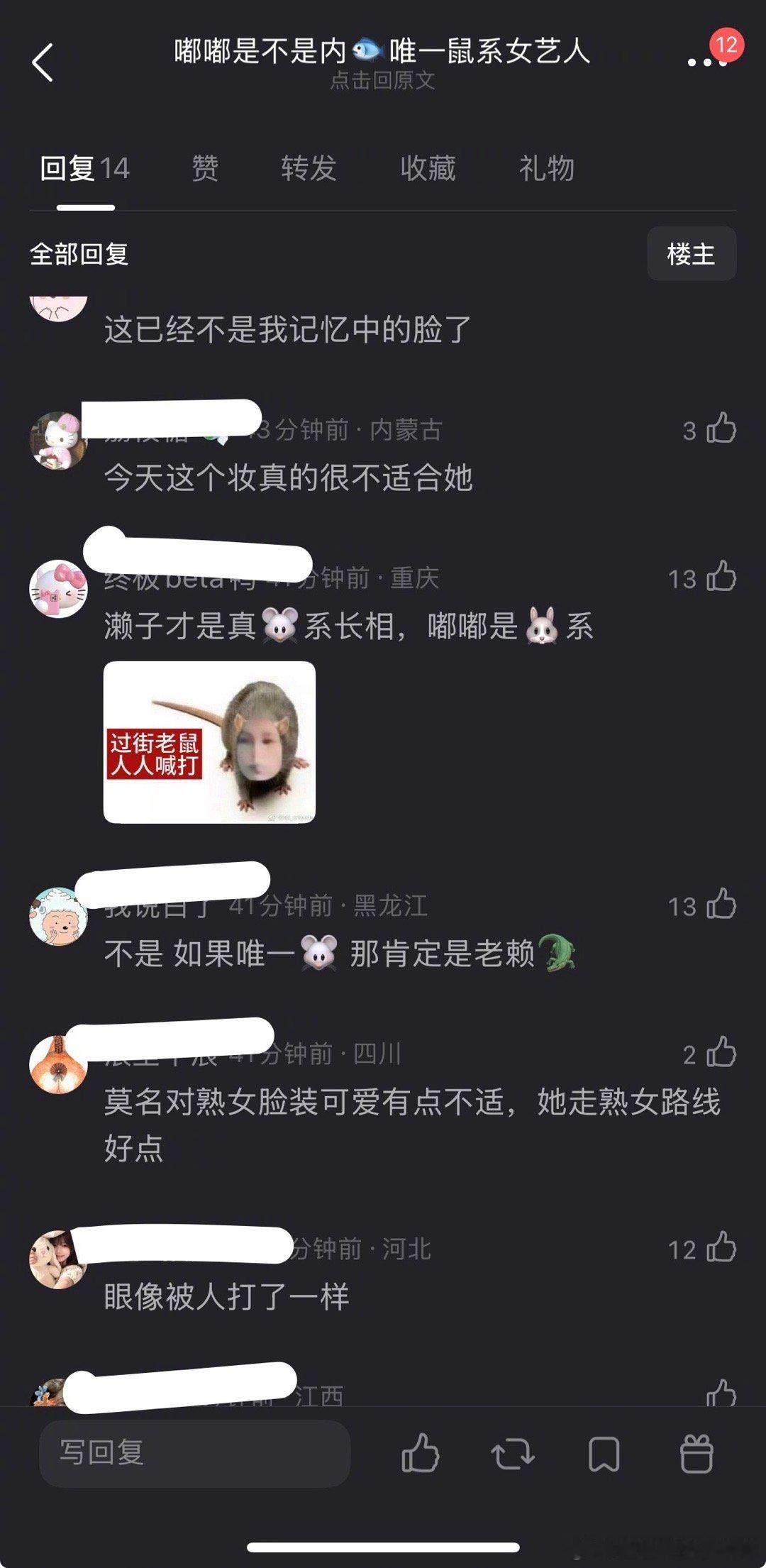Switch to the 转发 tab

309,169
